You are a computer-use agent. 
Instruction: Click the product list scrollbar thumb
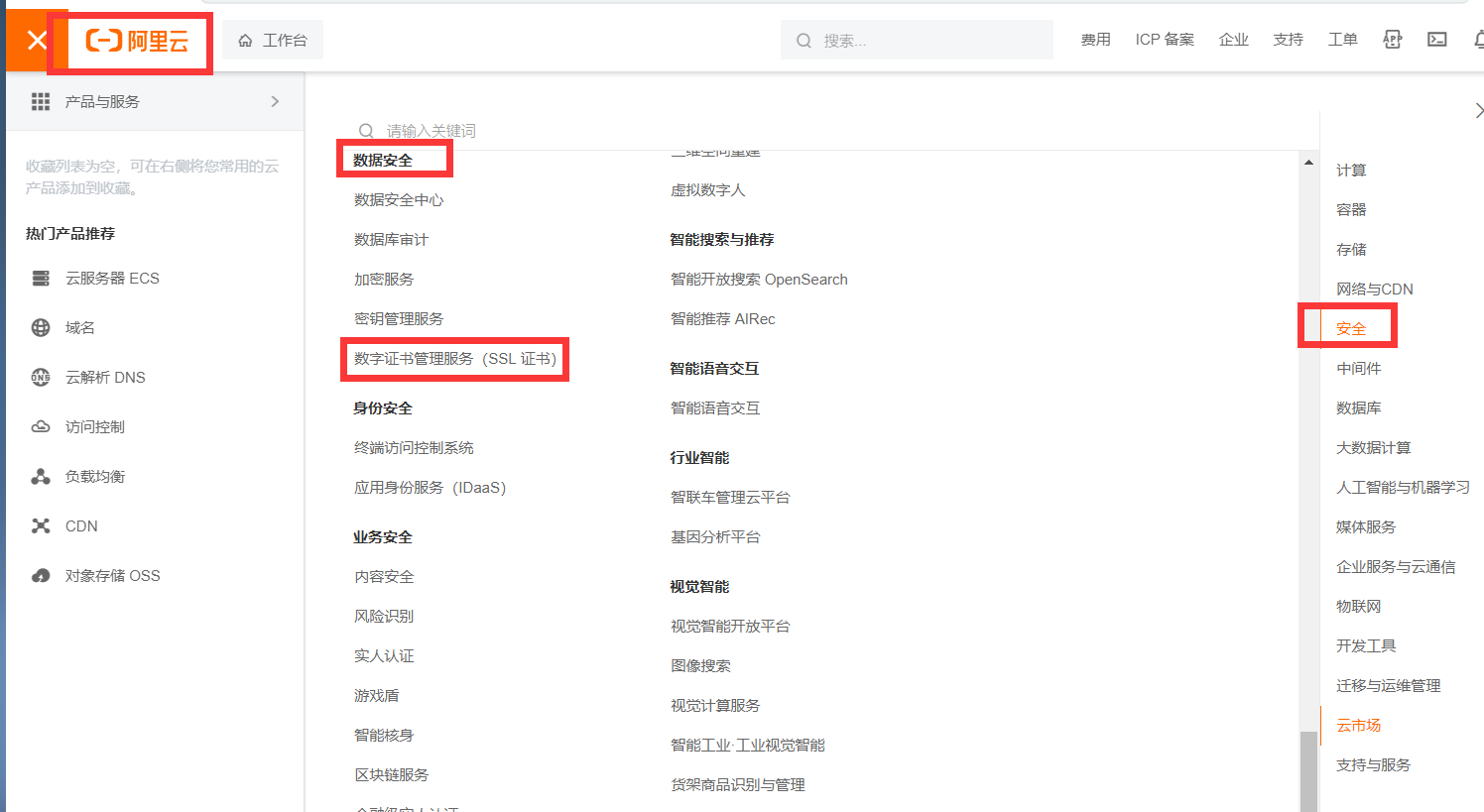click(1308, 771)
